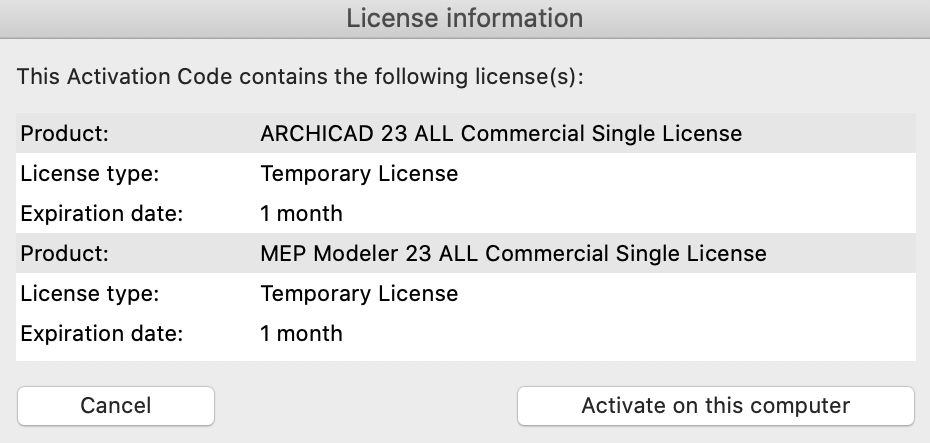
Task: Select Temporary License value for ARCHICAD
Action: 359,173
